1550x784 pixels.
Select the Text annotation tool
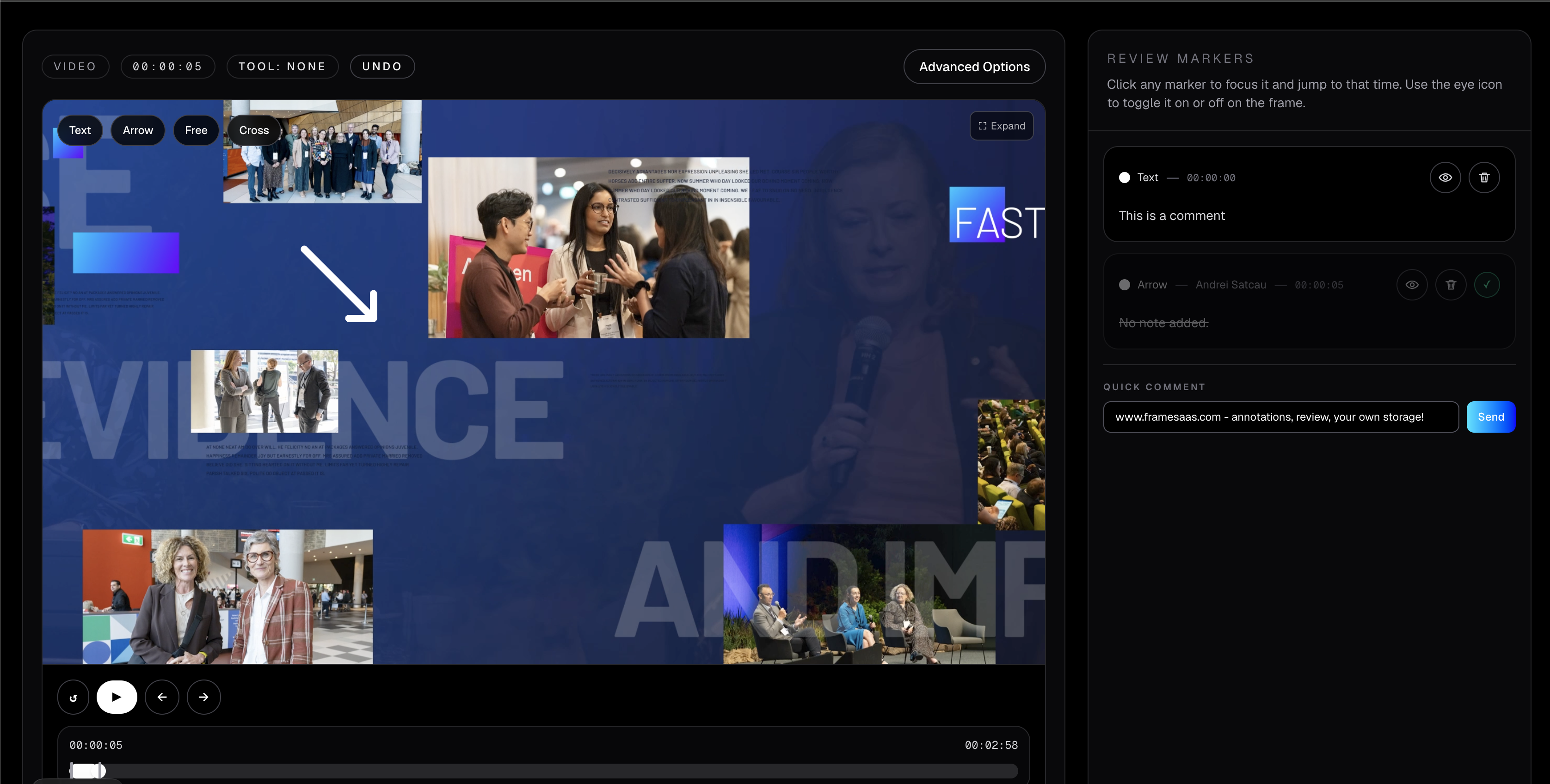pyautogui.click(x=80, y=130)
